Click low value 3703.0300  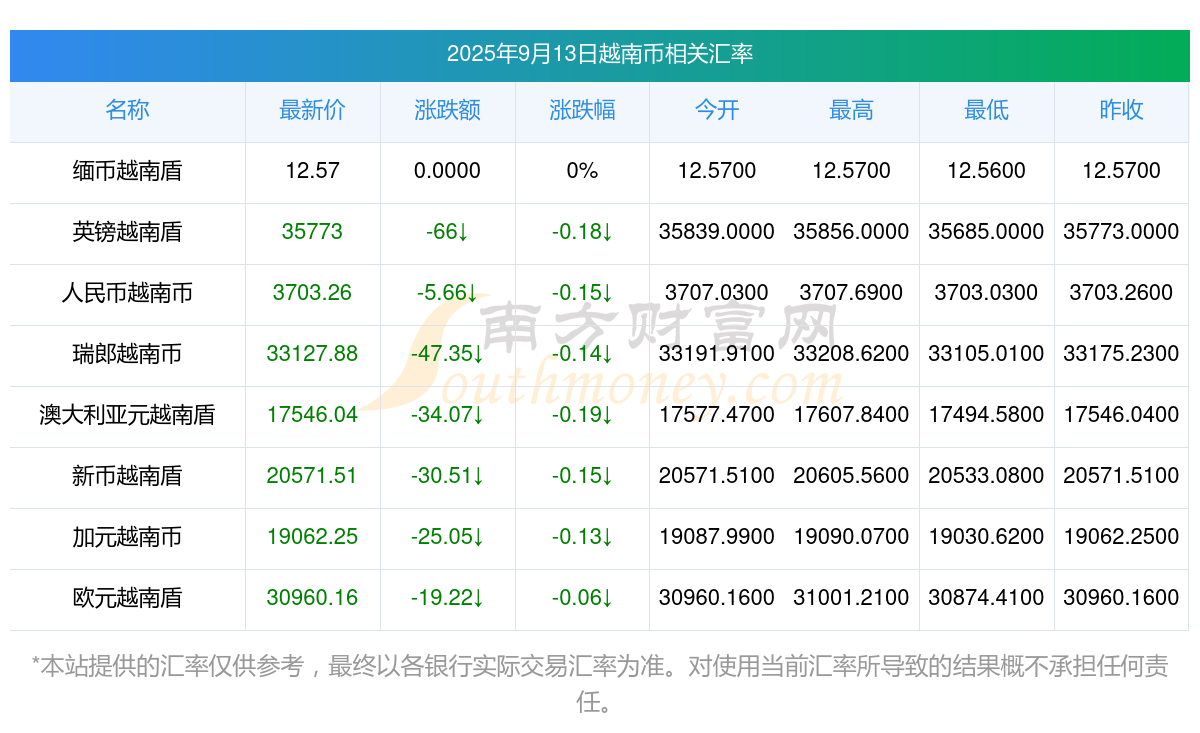pos(986,293)
